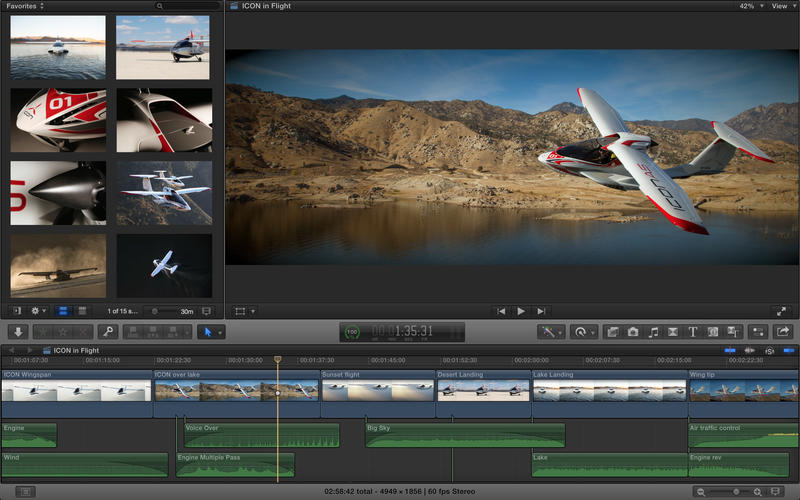Image resolution: width=800 pixels, height=500 pixels.
Task: Enter full screen viewer playback
Action: click(x=781, y=311)
